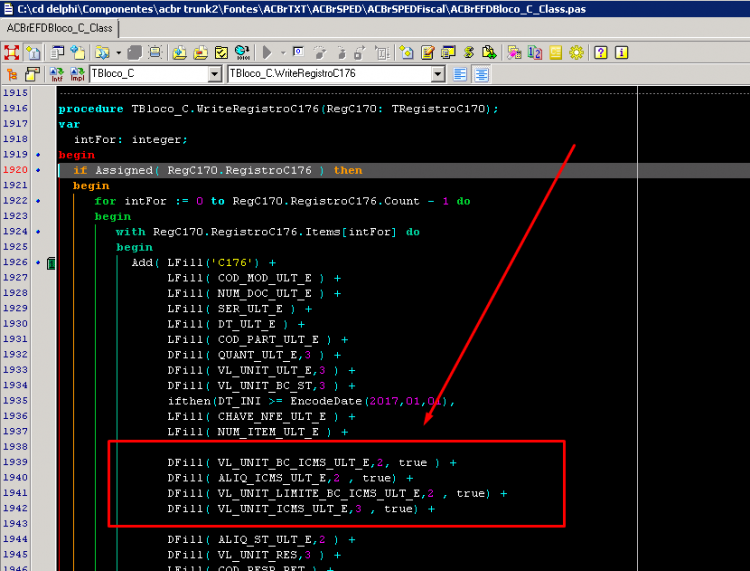Viewport: 750px width, 571px height.
Task: Click the grayed form frame icon
Action: [155, 53]
